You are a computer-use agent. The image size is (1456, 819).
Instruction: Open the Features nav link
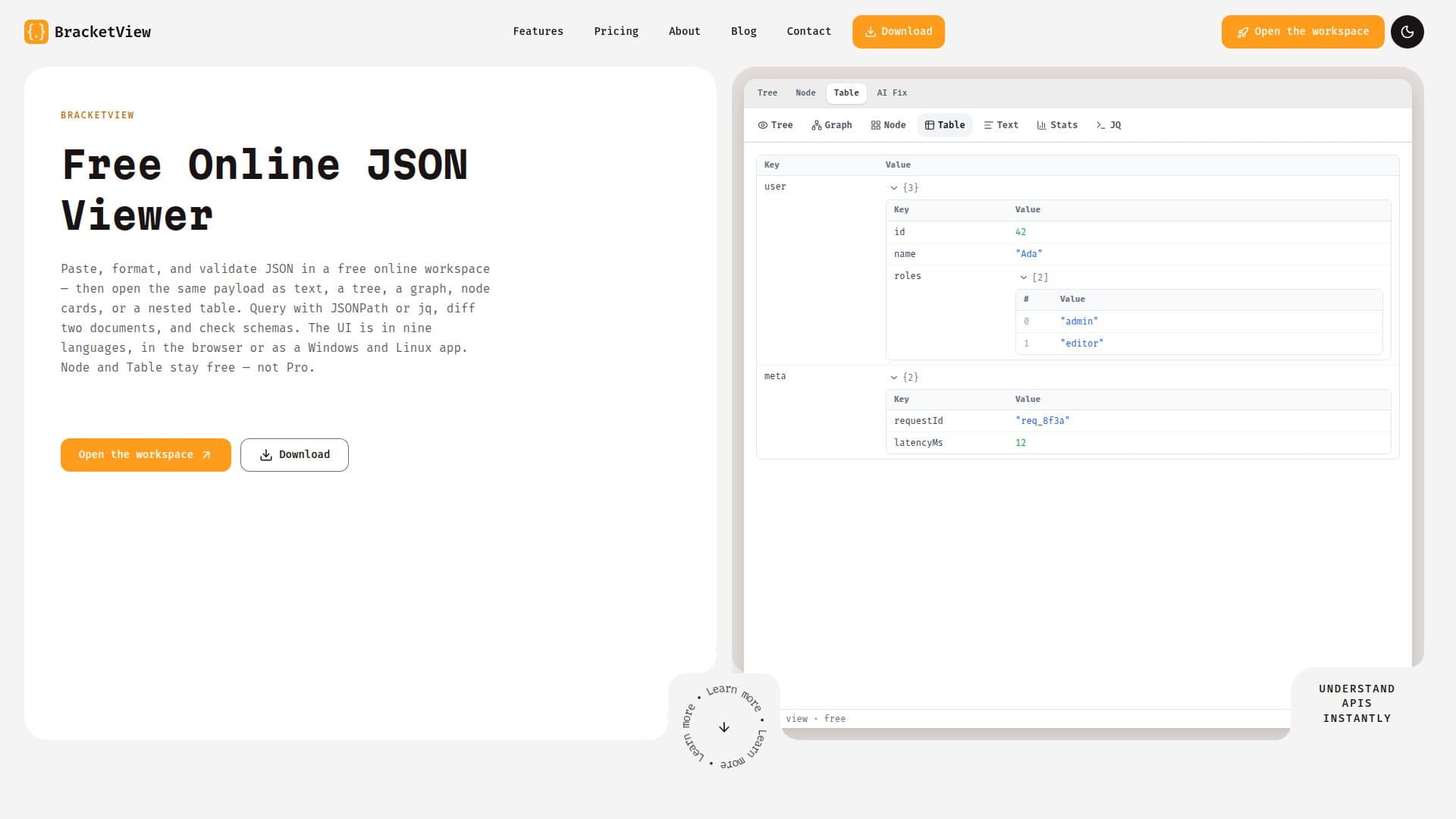538,32
